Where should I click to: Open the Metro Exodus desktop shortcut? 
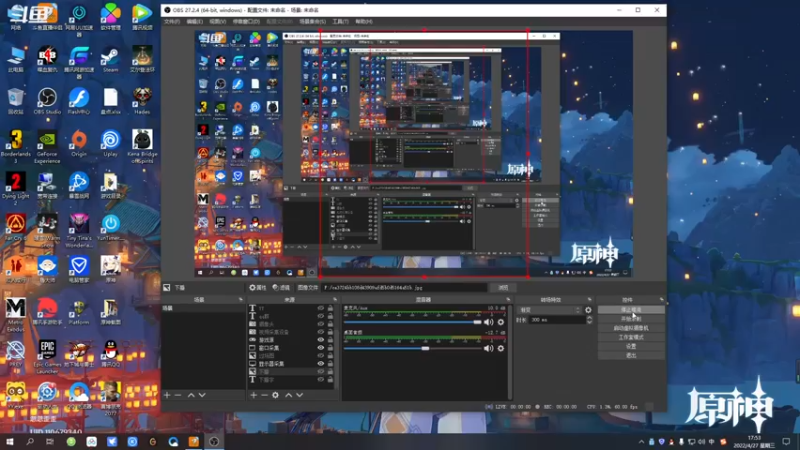15,314
